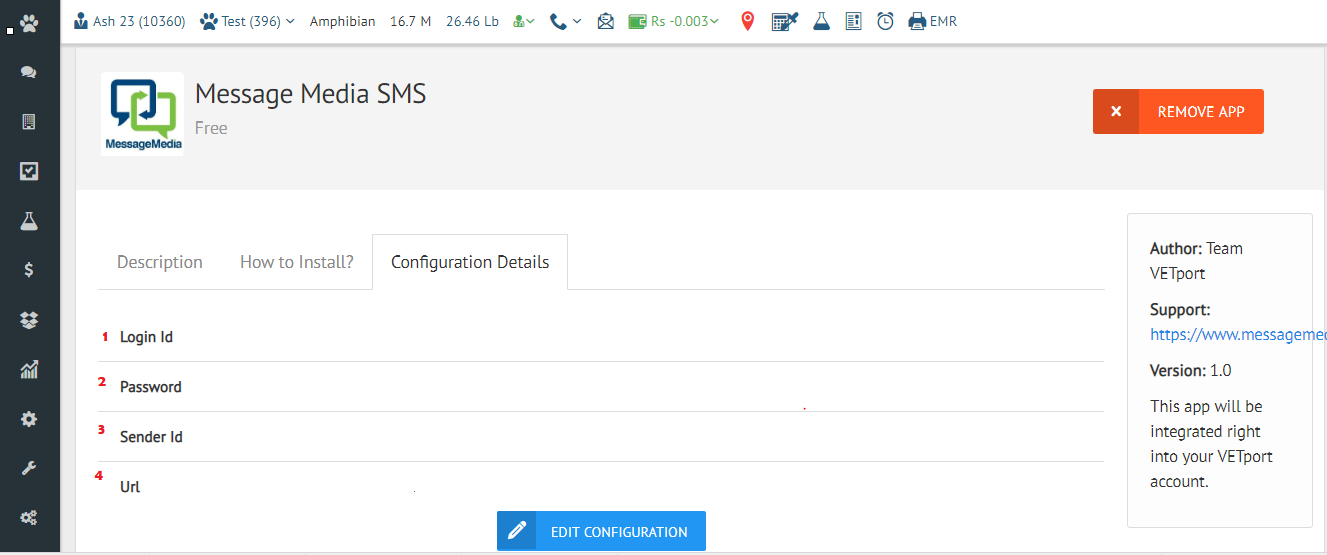This screenshot has width=1327, height=555.
Task: Expand the phone call dropdown
Action: click(x=565, y=21)
